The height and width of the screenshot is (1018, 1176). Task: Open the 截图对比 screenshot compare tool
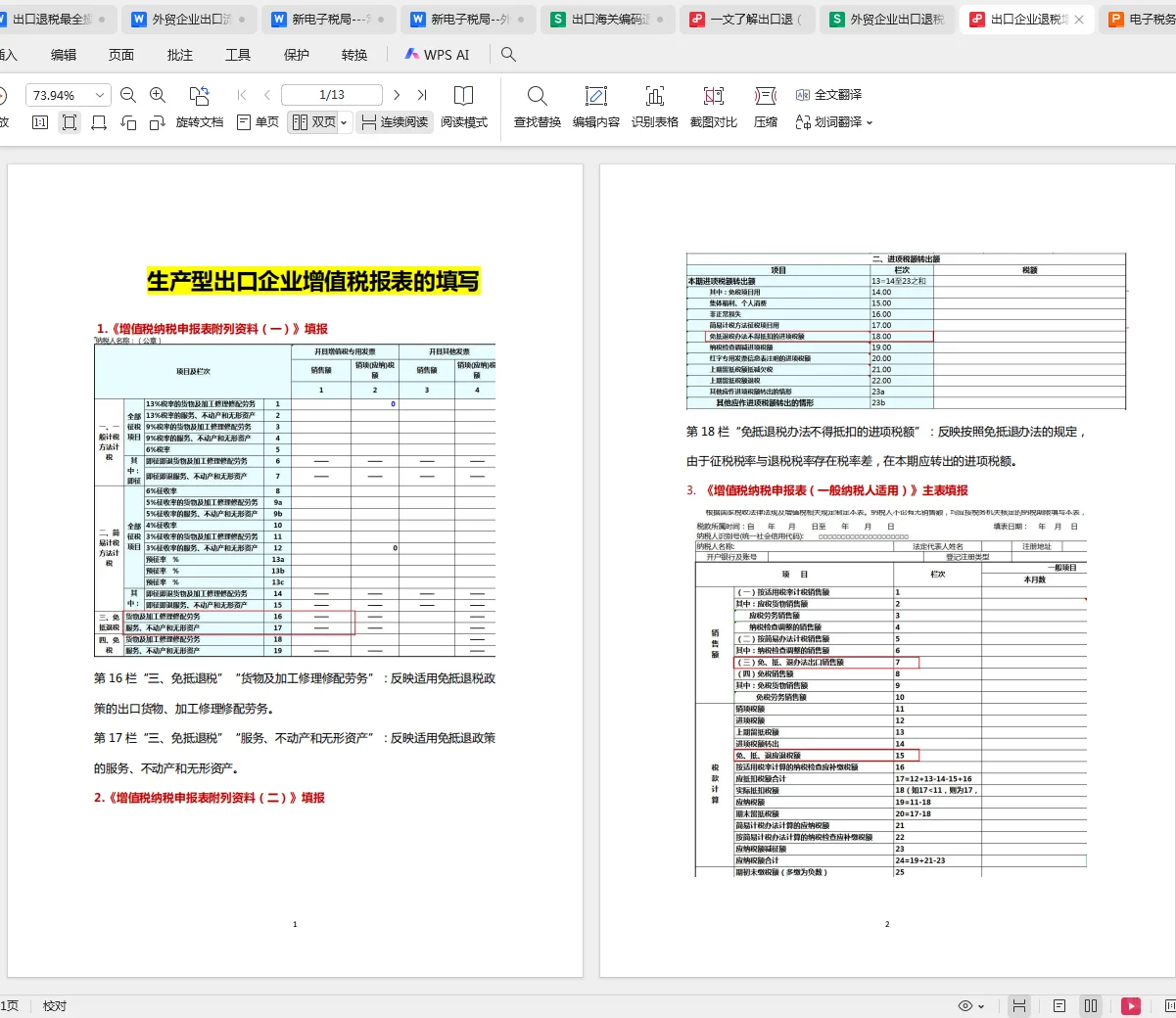[712, 104]
